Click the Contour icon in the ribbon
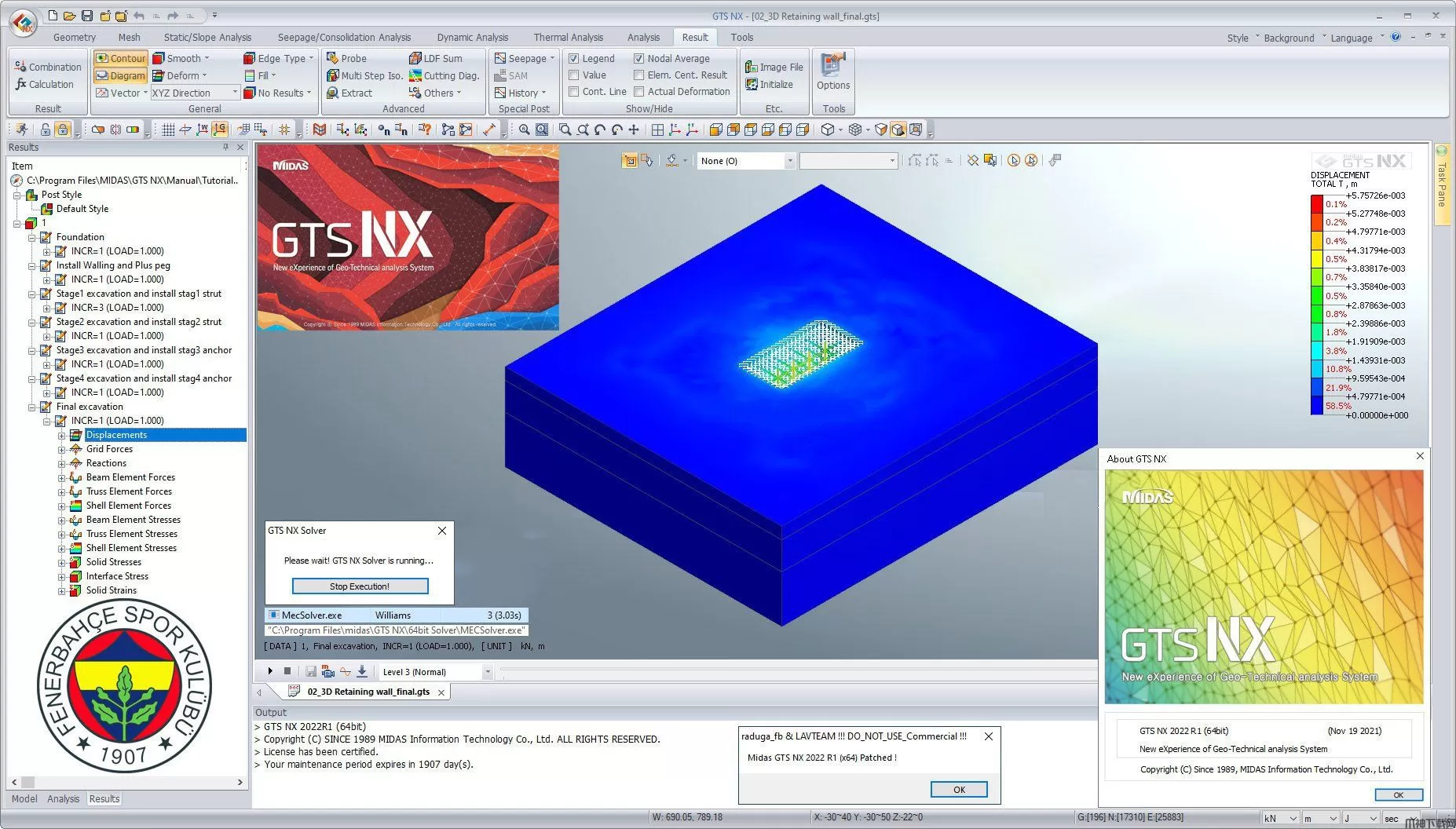1456x829 pixels. [x=102, y=59]
